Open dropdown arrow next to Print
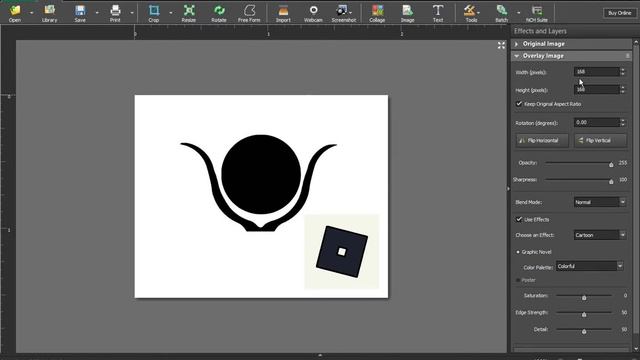 (132, 13)
